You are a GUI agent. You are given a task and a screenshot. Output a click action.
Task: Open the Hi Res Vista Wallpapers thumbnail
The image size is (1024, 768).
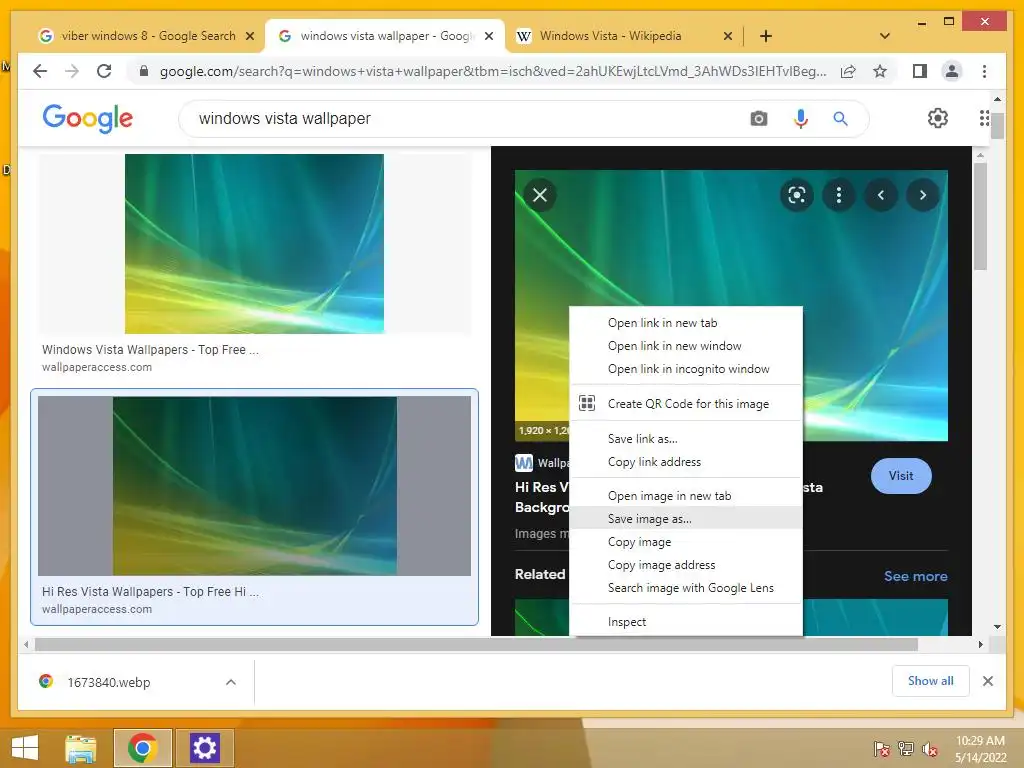[x=254, y=486]
